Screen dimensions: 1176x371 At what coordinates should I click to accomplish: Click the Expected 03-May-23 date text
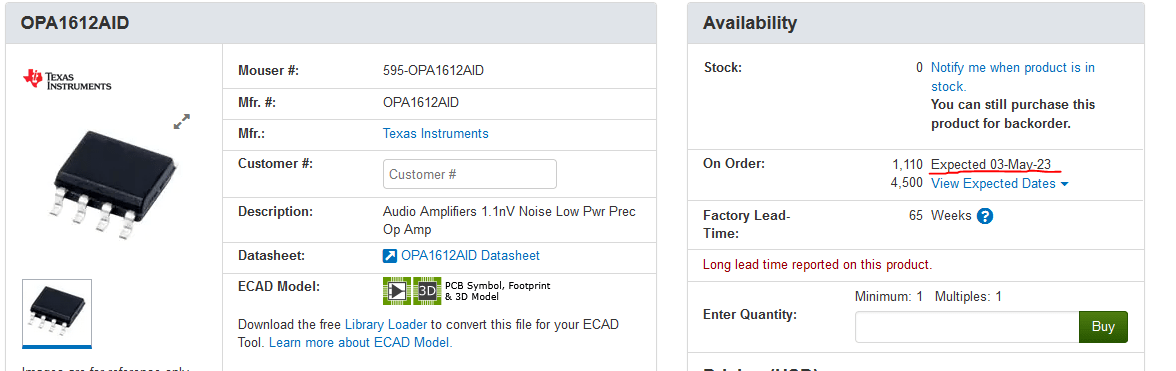coord(991,165)
